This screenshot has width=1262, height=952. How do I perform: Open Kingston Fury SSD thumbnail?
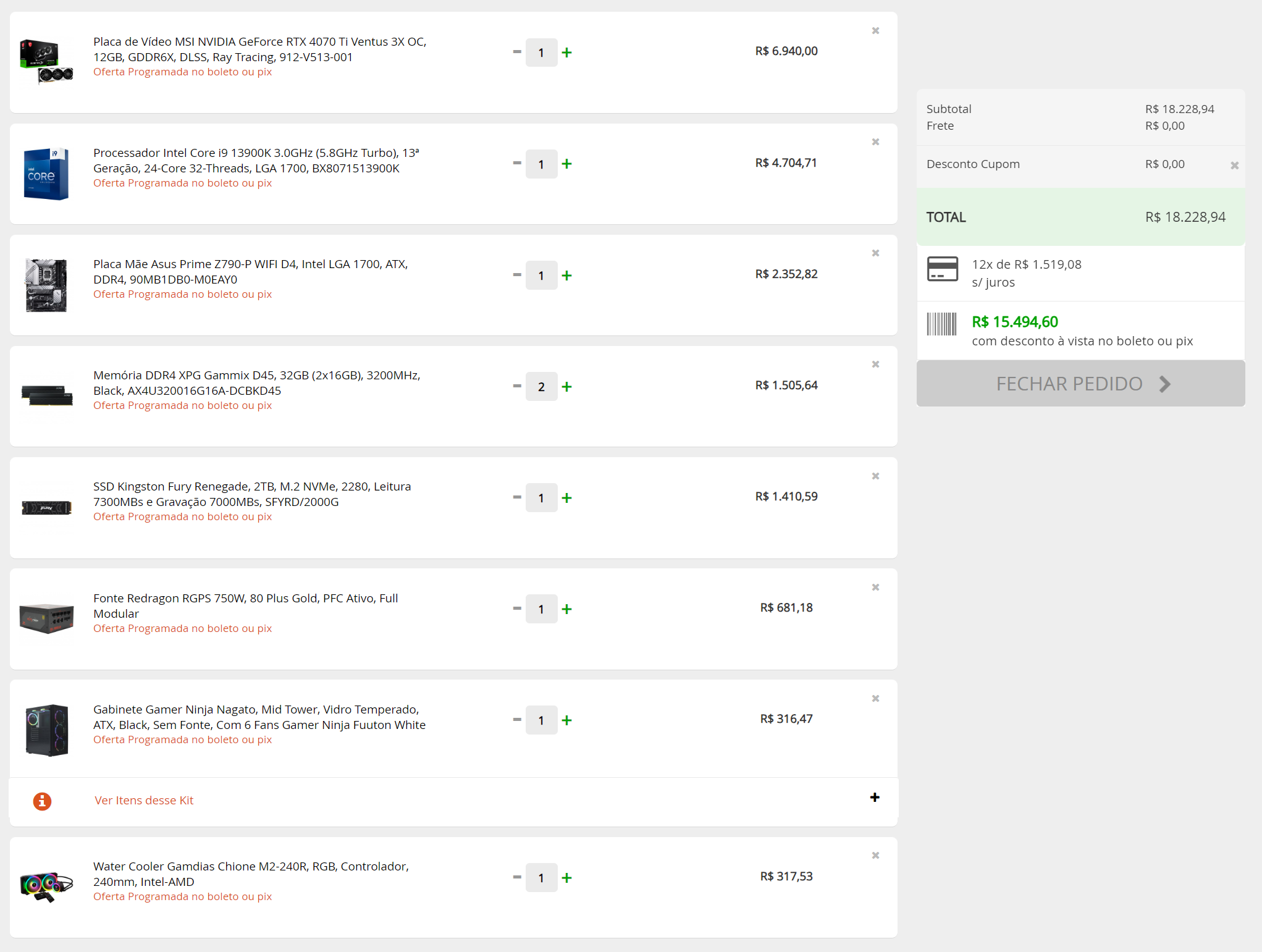tap(47, 508)
